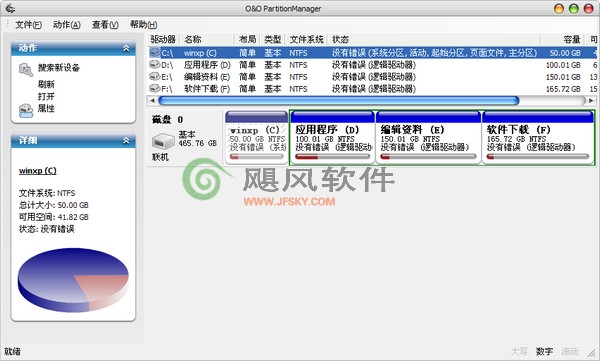Click the 150.01 GB capacity cell
This screenshot has height=361, width=600.
pyautogui.click(x=563, y=77)
